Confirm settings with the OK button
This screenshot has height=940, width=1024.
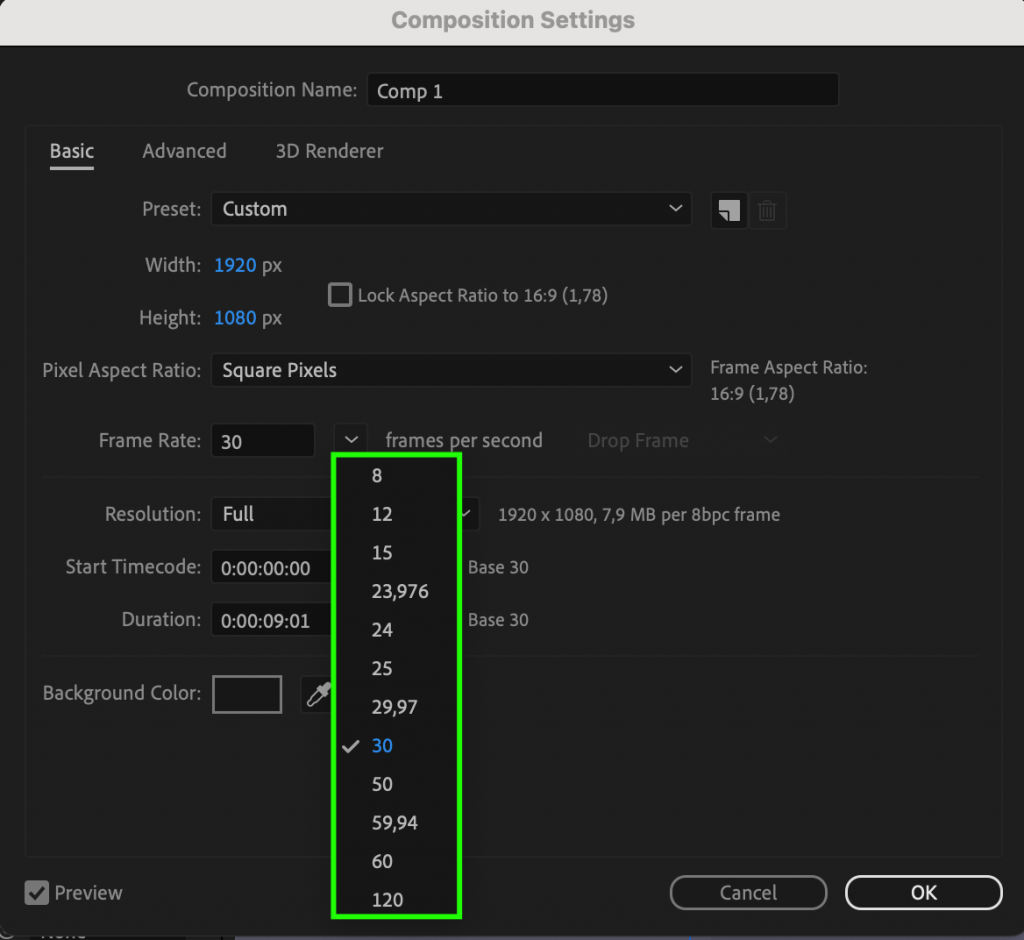coord(922,893)
